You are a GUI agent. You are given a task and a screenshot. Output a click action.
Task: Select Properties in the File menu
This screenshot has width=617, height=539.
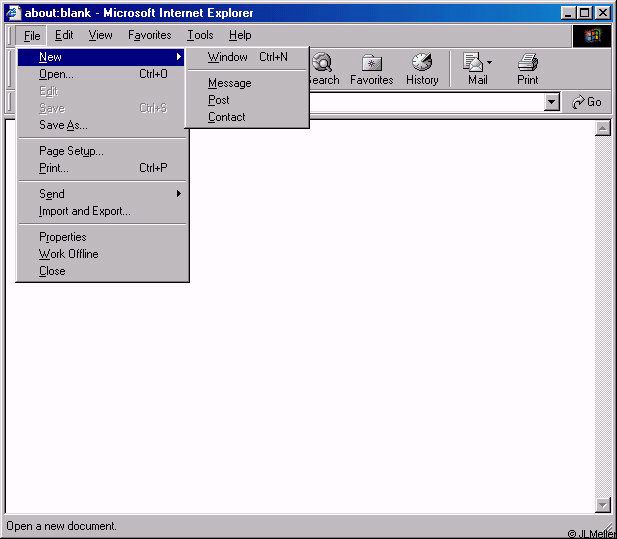102,237
